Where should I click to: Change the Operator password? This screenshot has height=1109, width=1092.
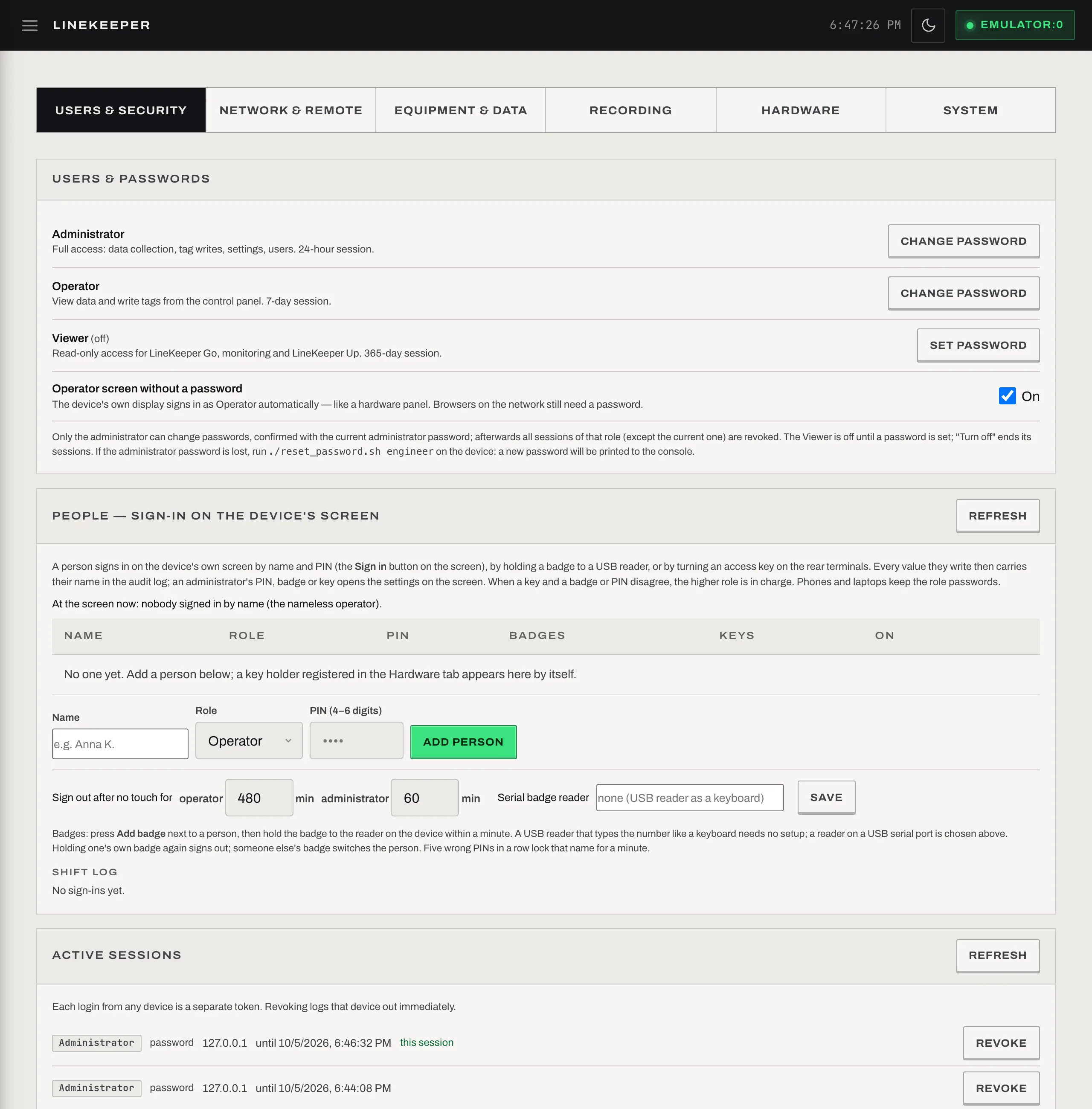[x=964, y=293]
